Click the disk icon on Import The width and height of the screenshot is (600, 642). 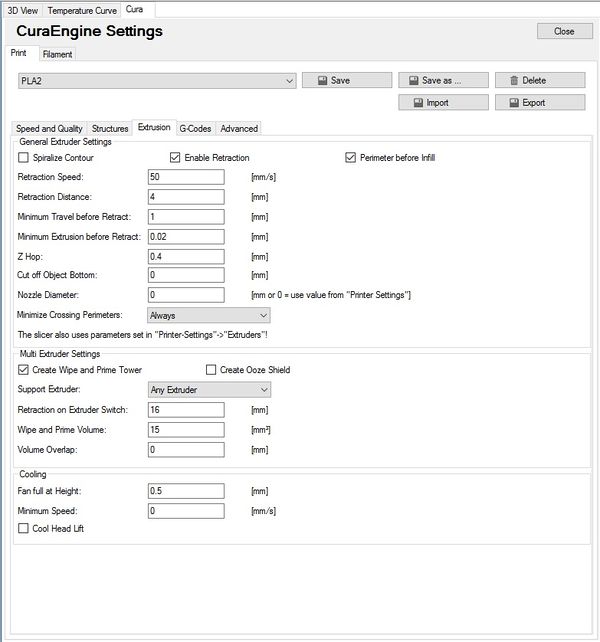pyautogui.click(x=418, y=103)
